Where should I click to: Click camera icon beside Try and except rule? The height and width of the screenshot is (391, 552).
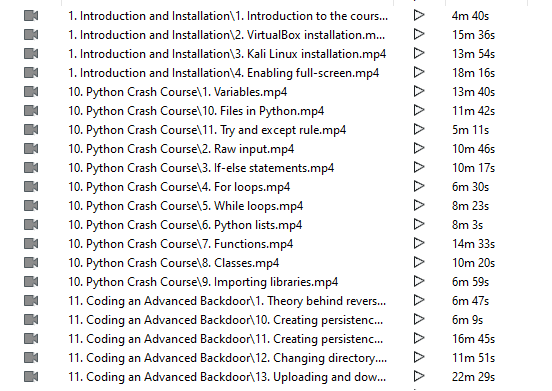click(x=31, y=130)
